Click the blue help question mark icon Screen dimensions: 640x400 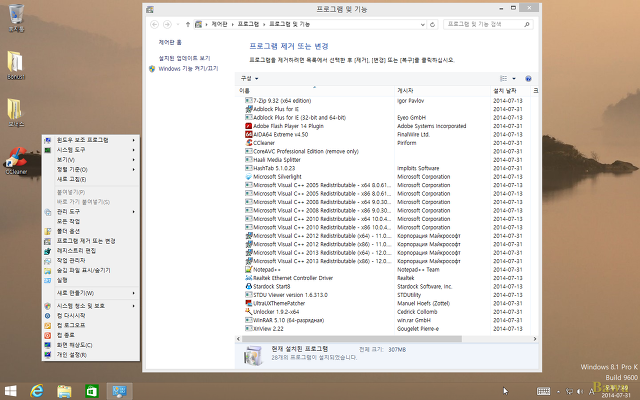[x=528, y=78]
